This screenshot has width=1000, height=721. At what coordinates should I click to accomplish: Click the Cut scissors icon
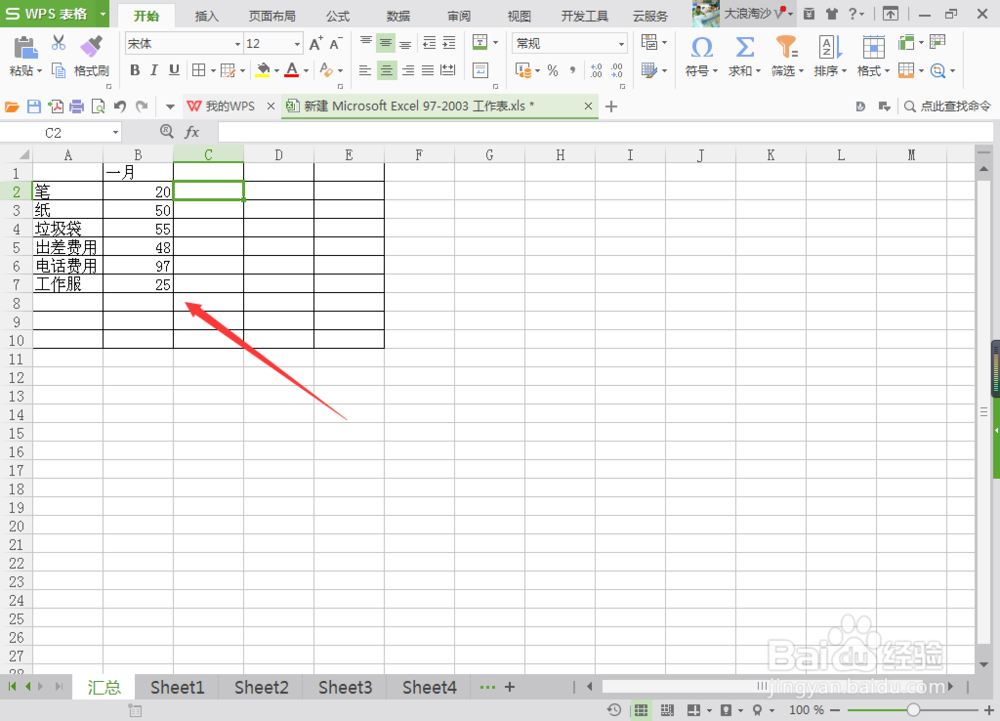click(x=59, y=43)
